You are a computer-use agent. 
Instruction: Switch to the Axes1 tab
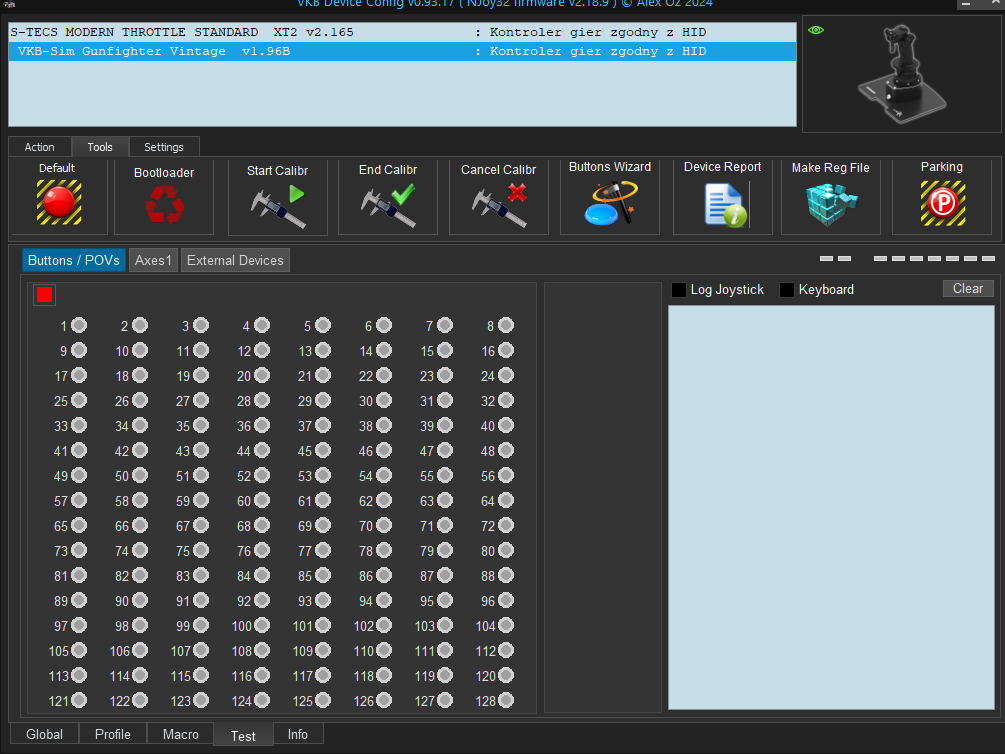point(154,260)
